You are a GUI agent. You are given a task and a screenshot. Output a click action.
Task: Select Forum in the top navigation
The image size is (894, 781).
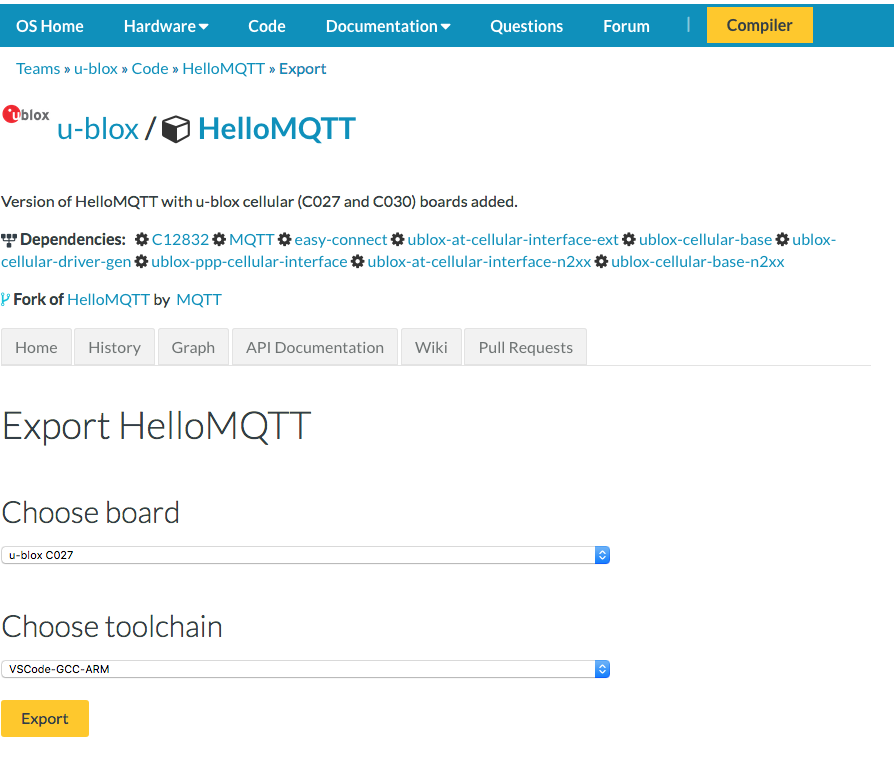(626, 26)
